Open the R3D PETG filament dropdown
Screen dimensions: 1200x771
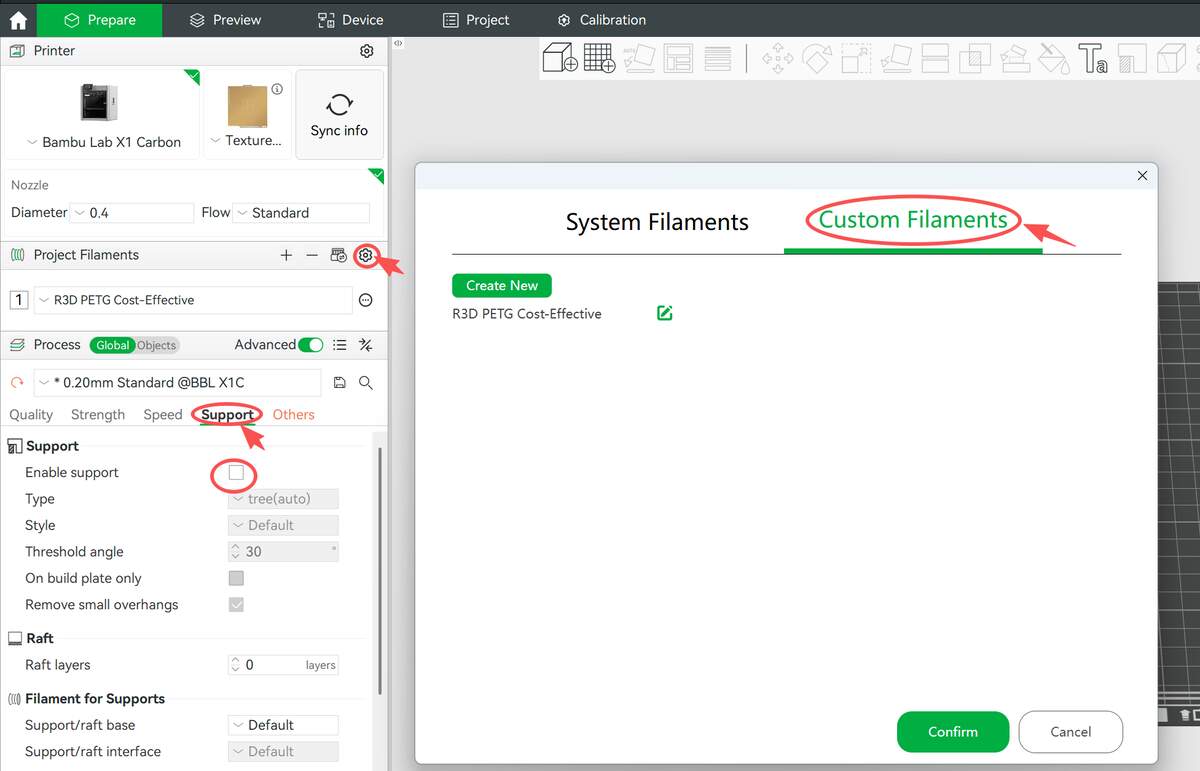(193, 300)
